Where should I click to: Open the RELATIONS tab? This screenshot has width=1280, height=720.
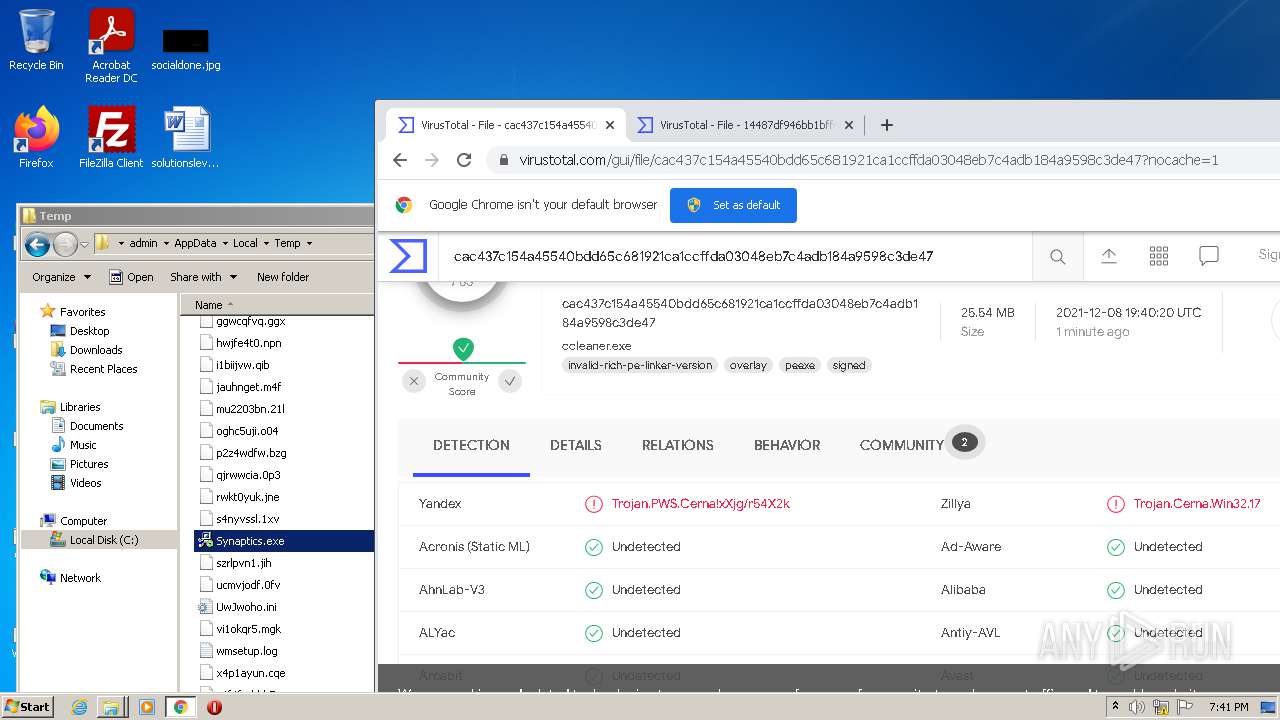tap(678, 446)
